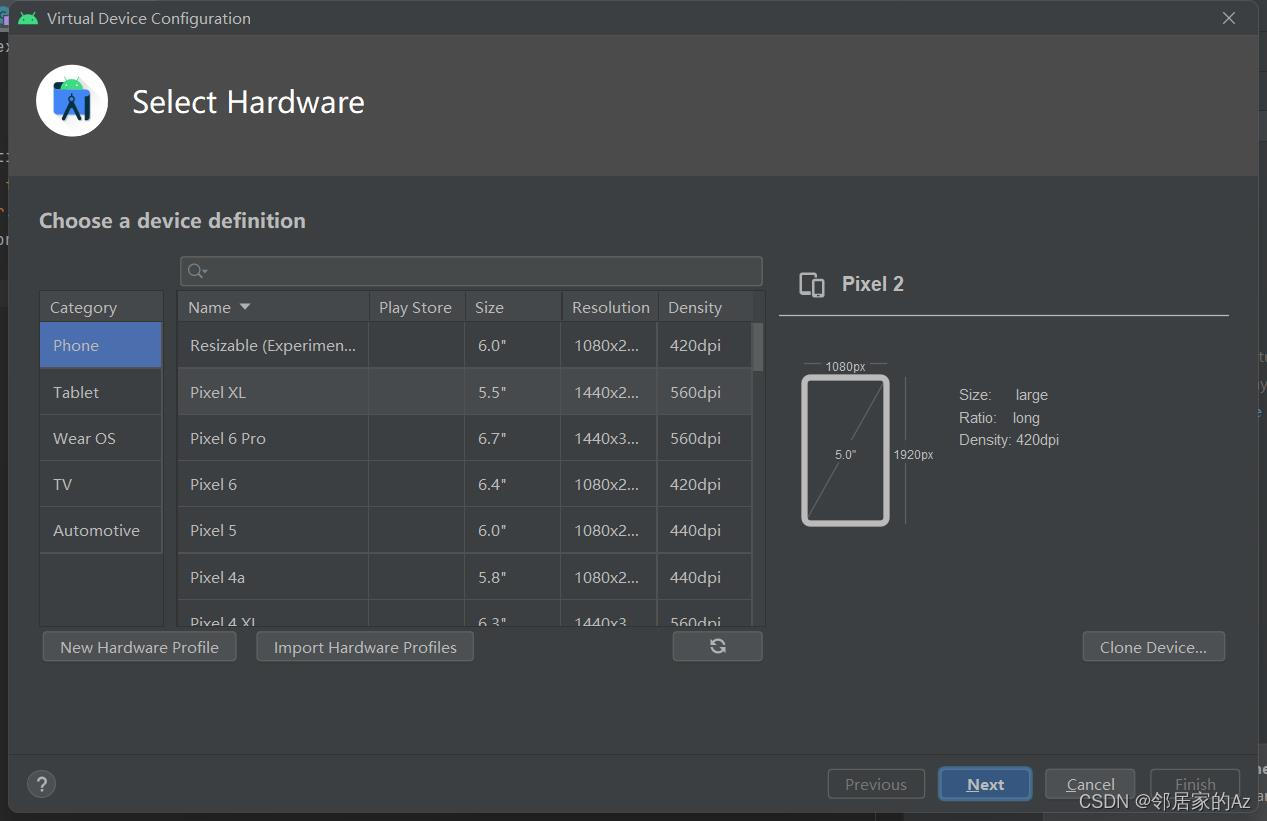Viewport: 1267px width, 821px height.
Task: Select the Phone category
Action: click(101, 345)
